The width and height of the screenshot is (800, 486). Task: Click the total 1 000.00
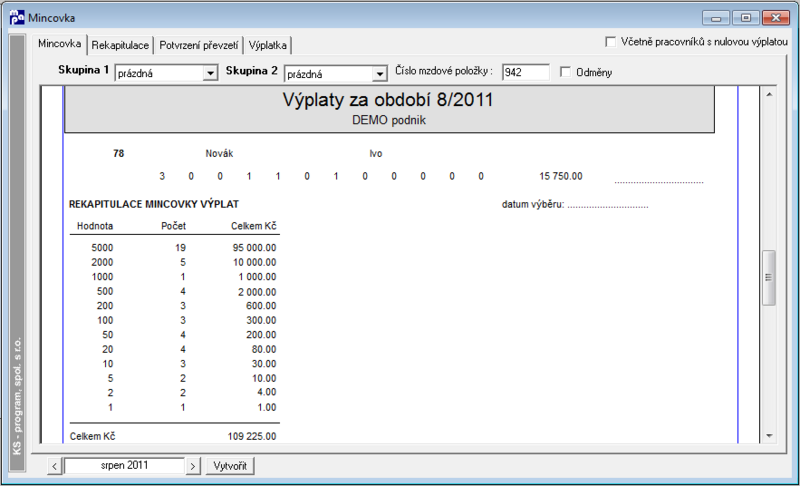[257, 277]
